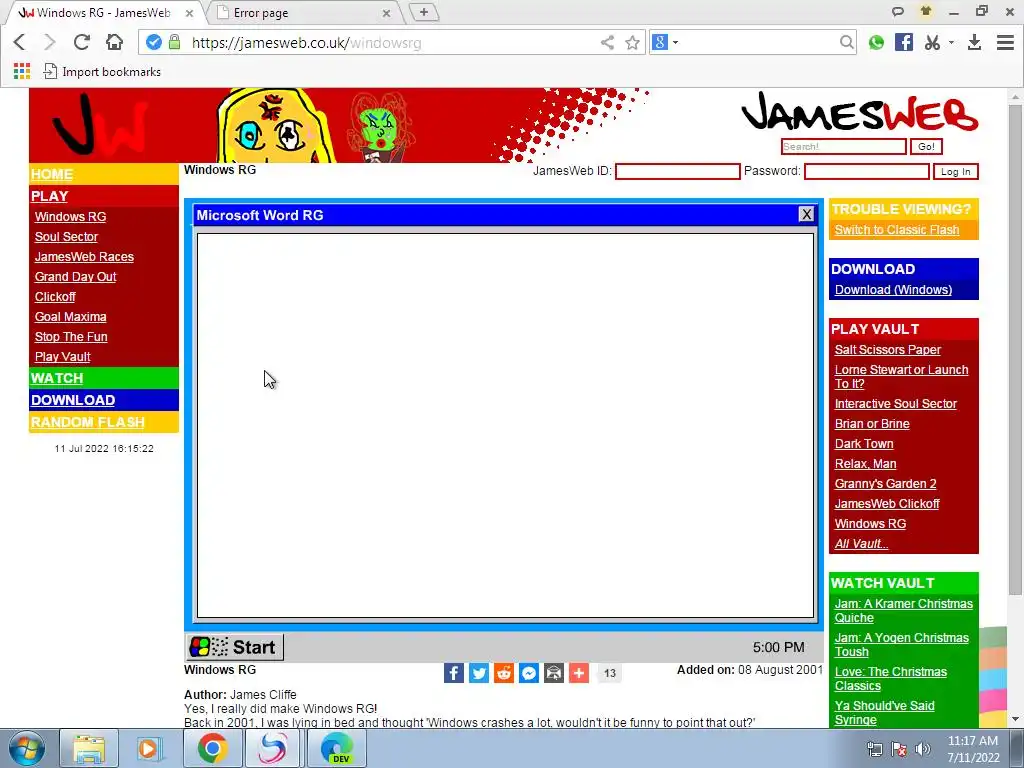Click Import bookmarks in bookmarks bar

pos(102,72)
